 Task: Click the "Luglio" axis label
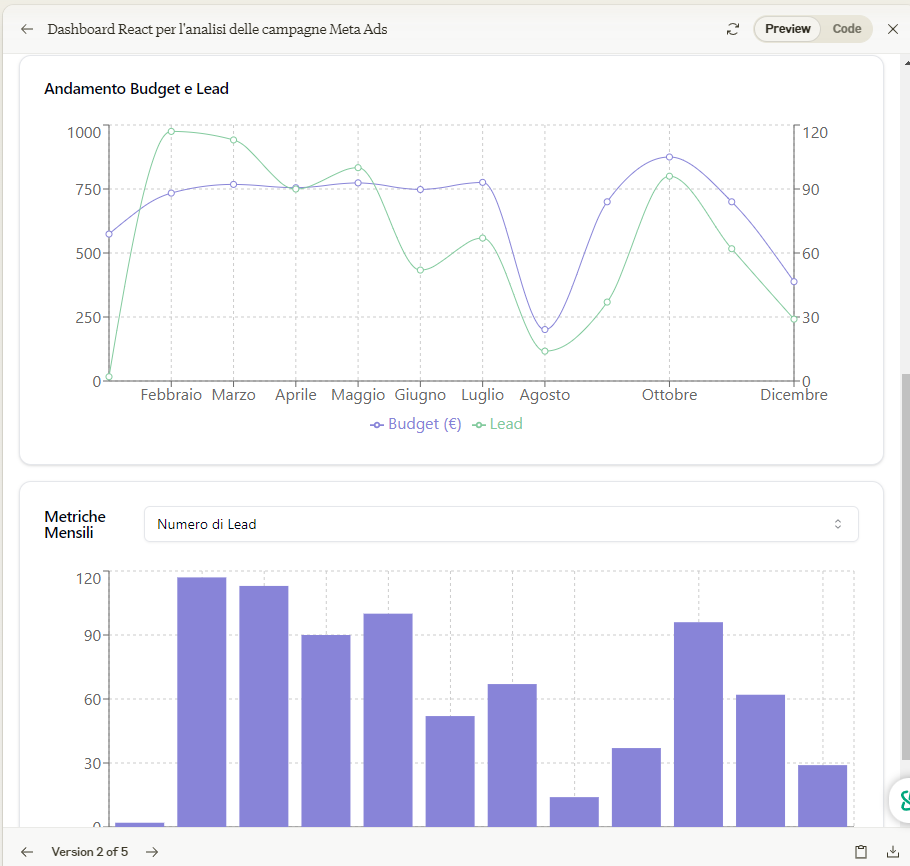point(482,395)
